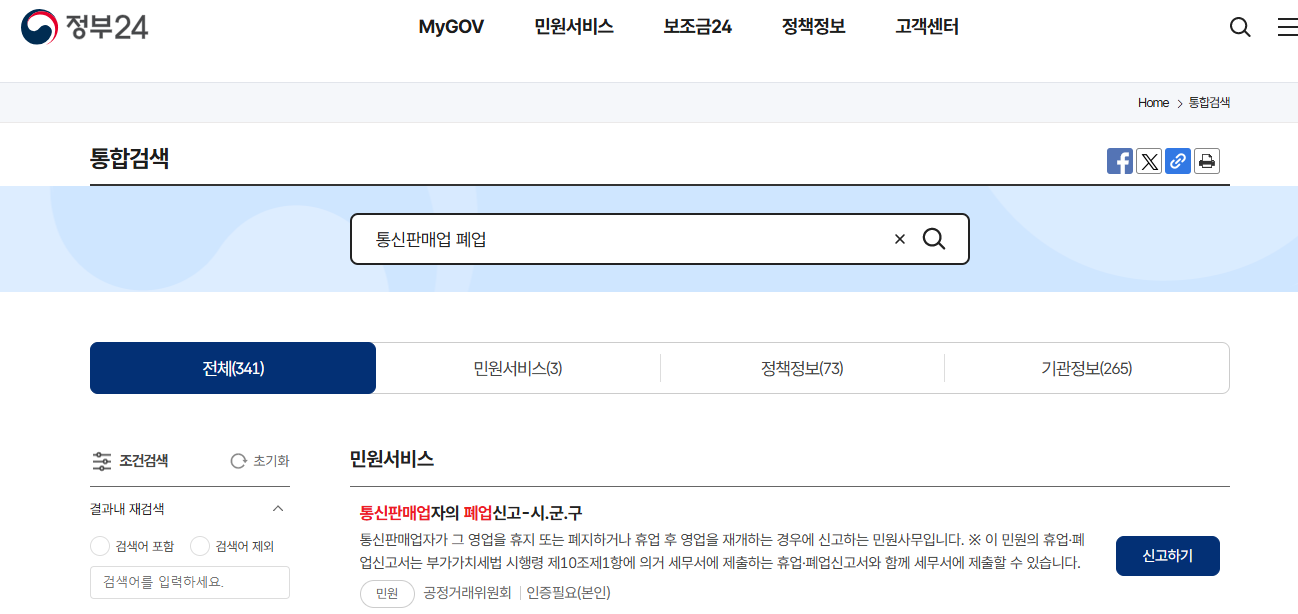Copy the page URL link

pyautogui.click(x=1177, y=161)
